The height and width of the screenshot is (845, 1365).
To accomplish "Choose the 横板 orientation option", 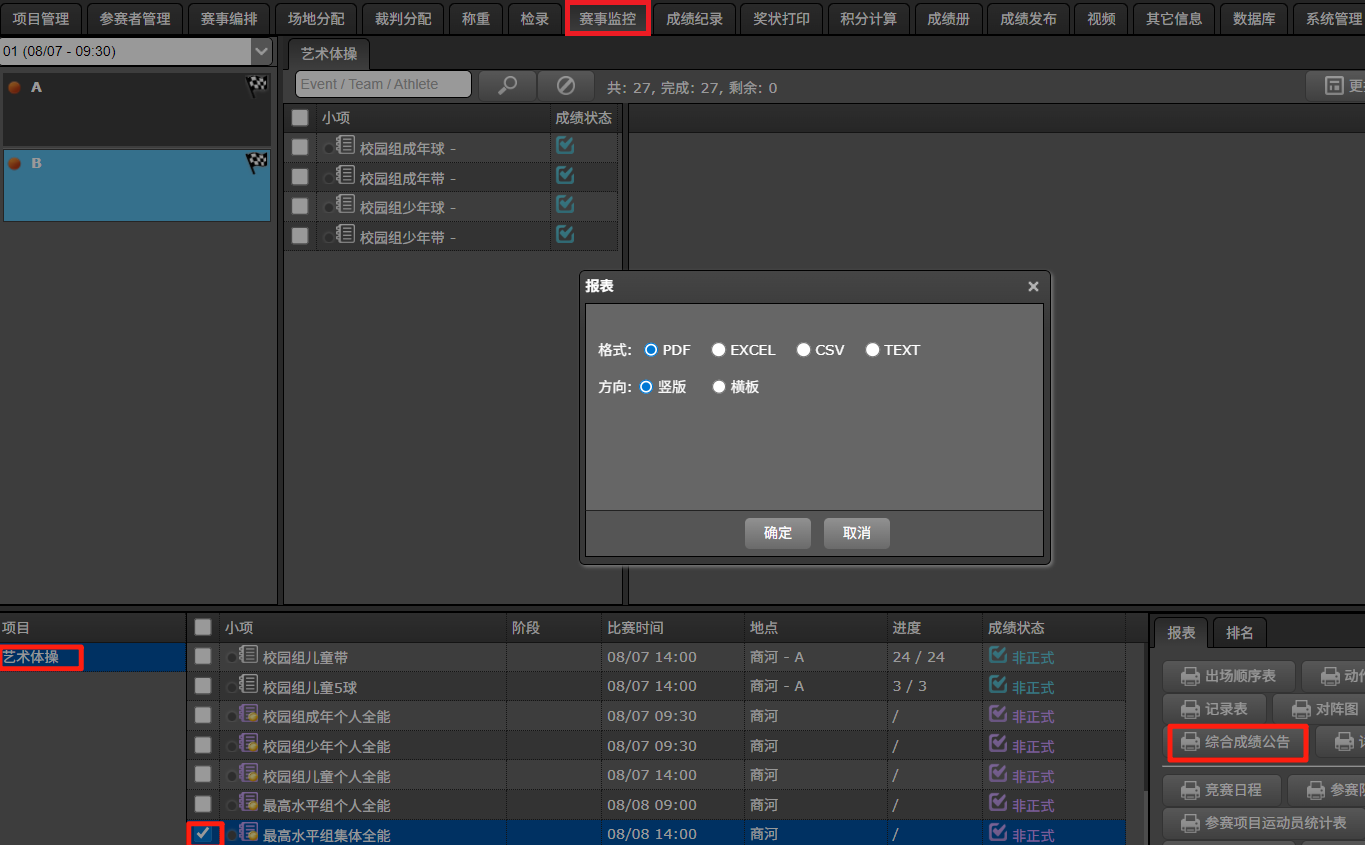I will pyautogui.click(x=719, y=387).
